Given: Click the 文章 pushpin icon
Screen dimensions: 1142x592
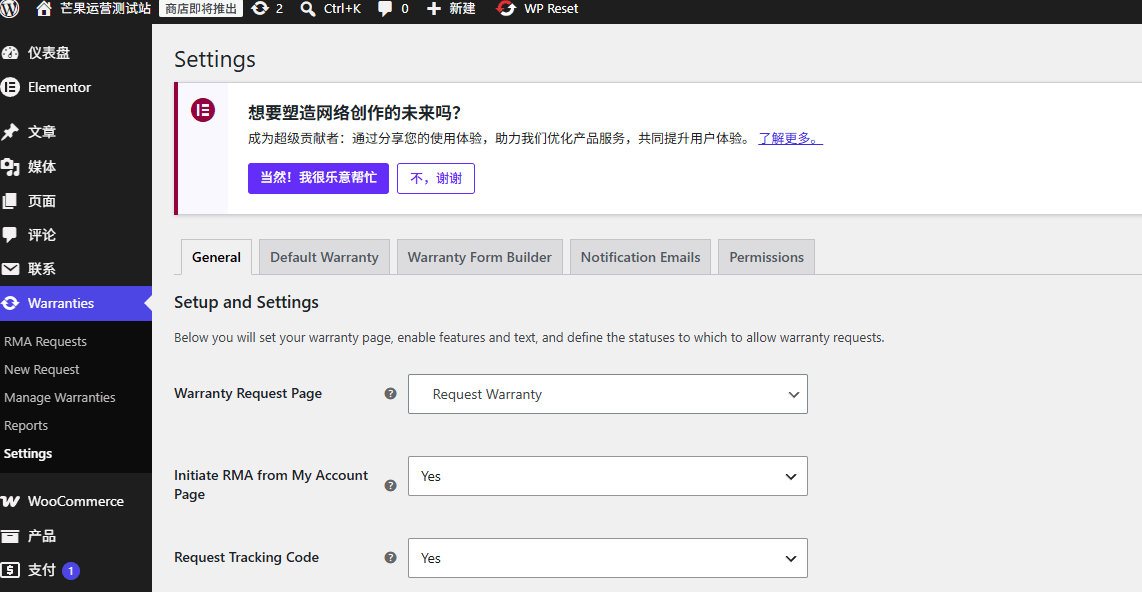Looking at the screenshot, I should (10, 132).
